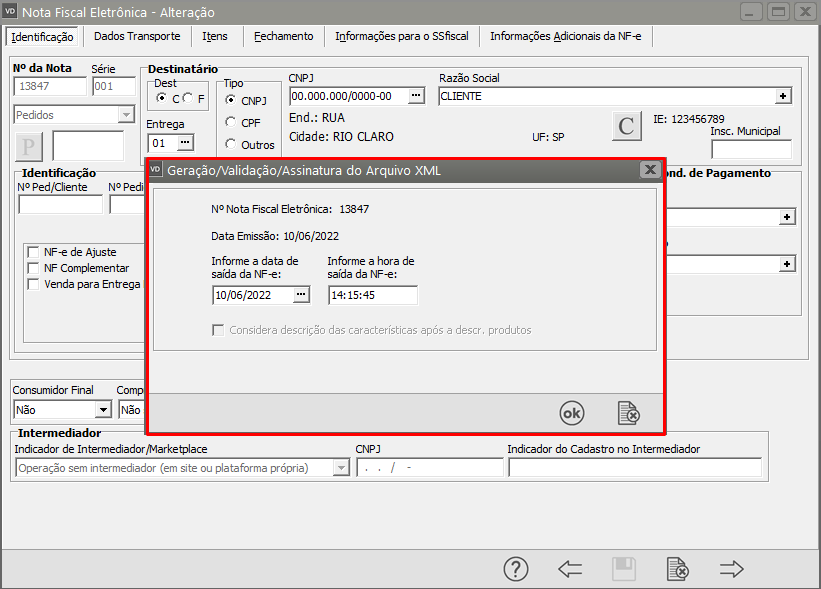Select the Outros type radio button

coord(231,145)
